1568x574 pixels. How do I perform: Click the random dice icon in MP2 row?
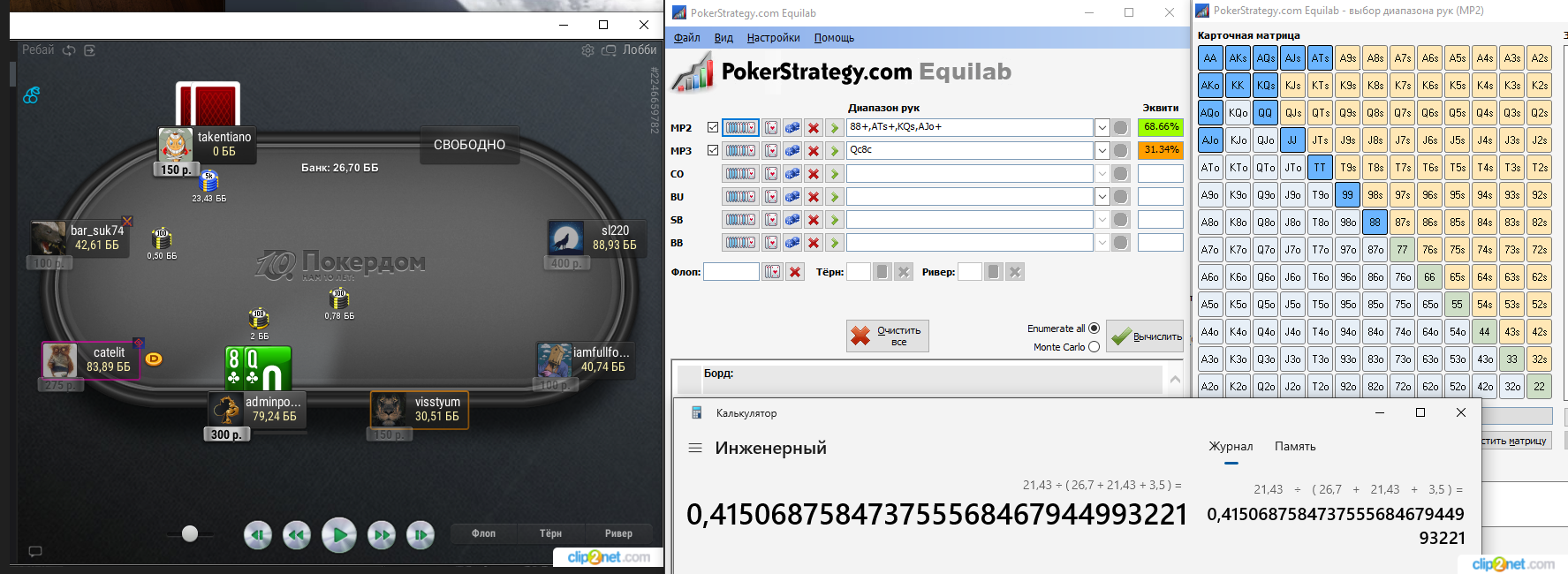792,128
